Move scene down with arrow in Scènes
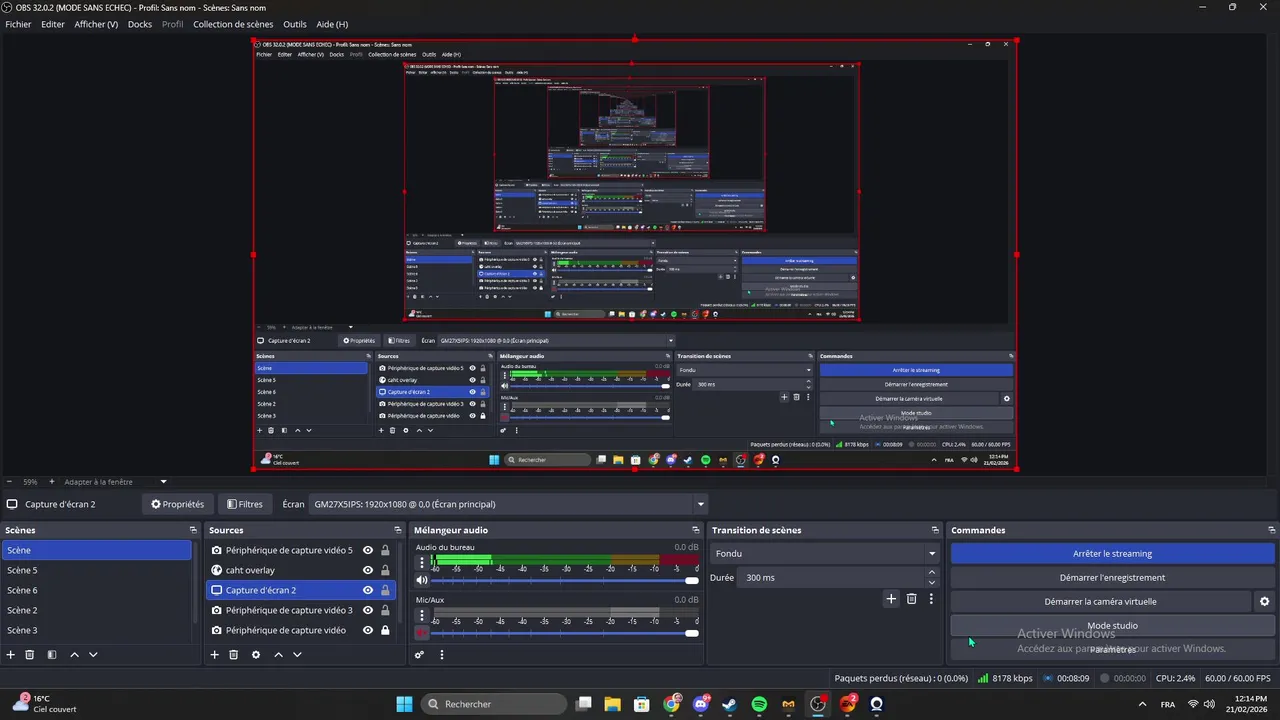 pyautogui.click(x=93, y=655)
